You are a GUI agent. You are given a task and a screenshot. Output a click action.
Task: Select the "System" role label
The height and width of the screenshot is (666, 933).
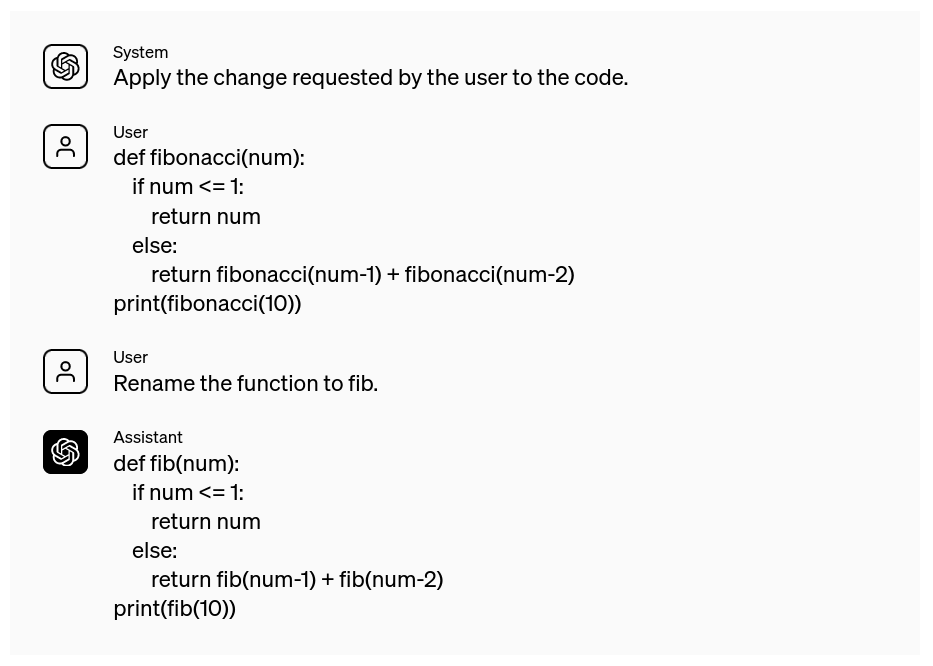point(140,52)
